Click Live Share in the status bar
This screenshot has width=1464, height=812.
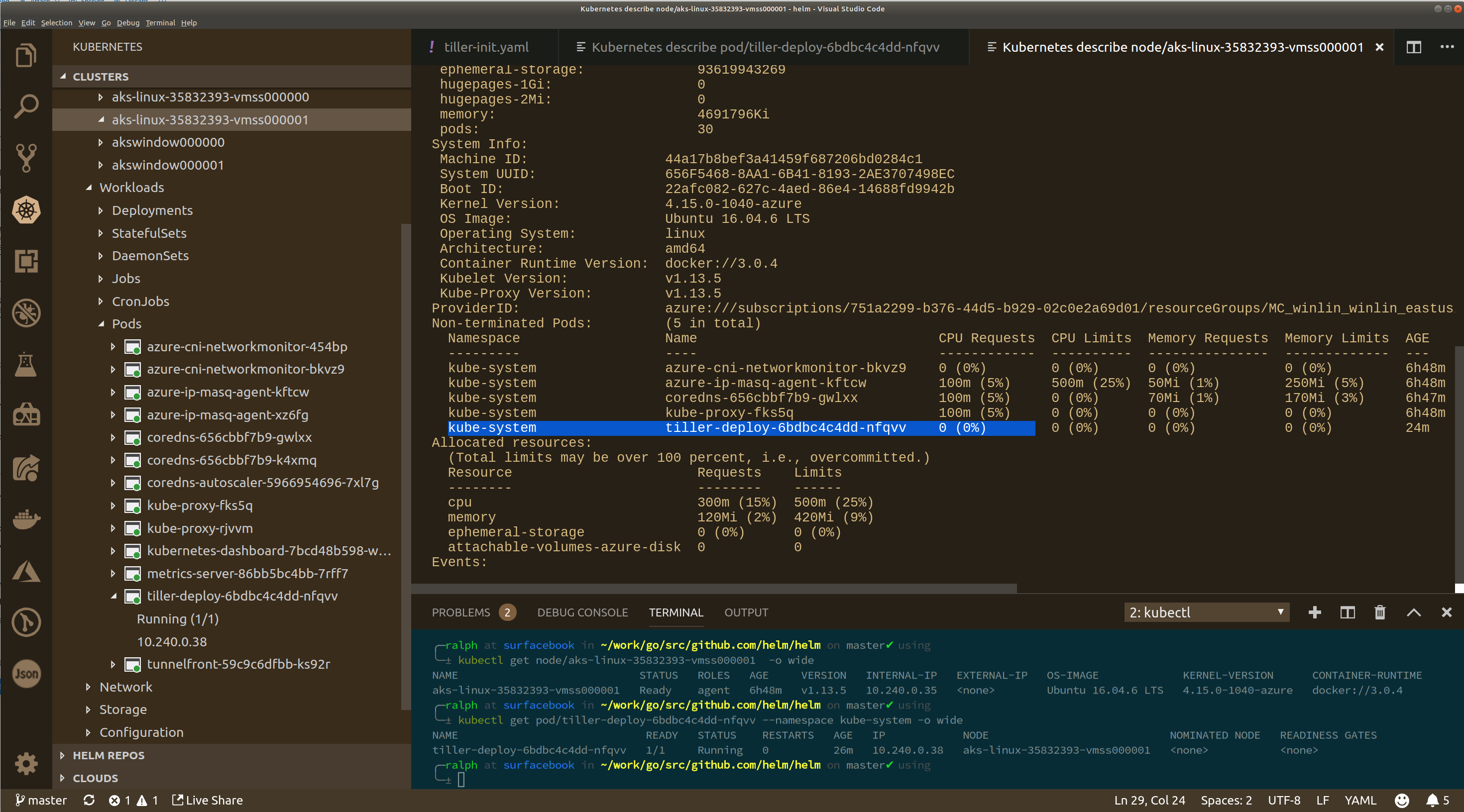tap(208, 800)
